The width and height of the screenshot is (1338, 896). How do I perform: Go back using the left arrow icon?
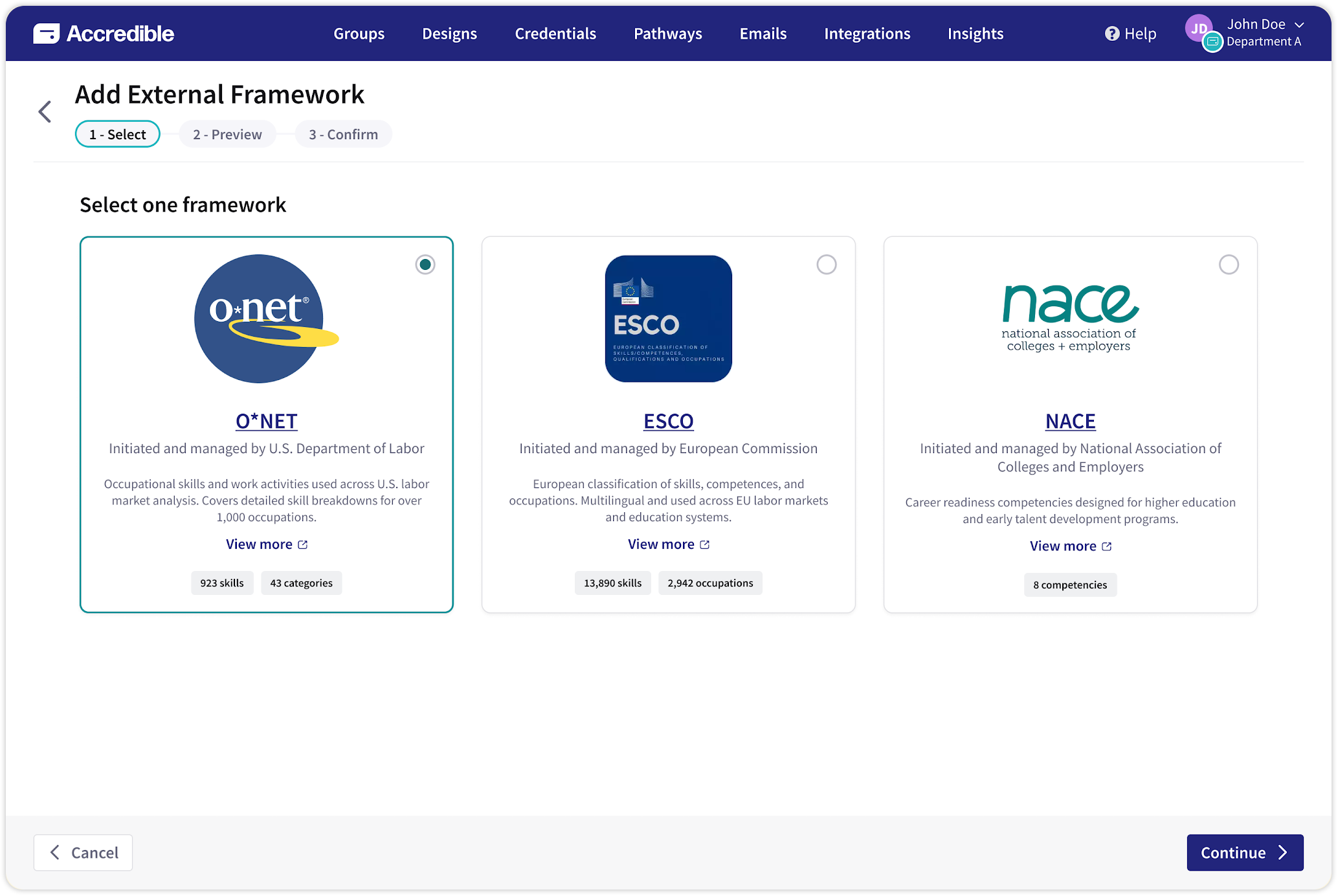point(45,111)
